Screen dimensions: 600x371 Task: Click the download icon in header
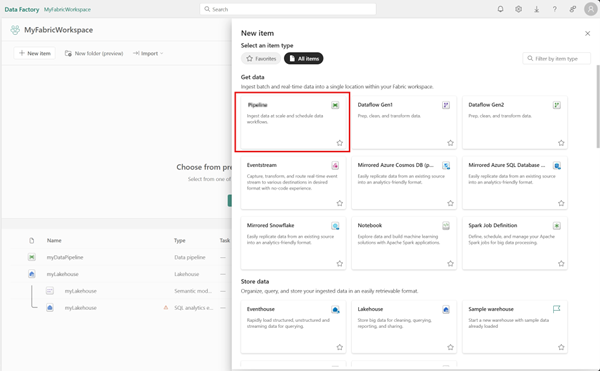pos(536,9)
